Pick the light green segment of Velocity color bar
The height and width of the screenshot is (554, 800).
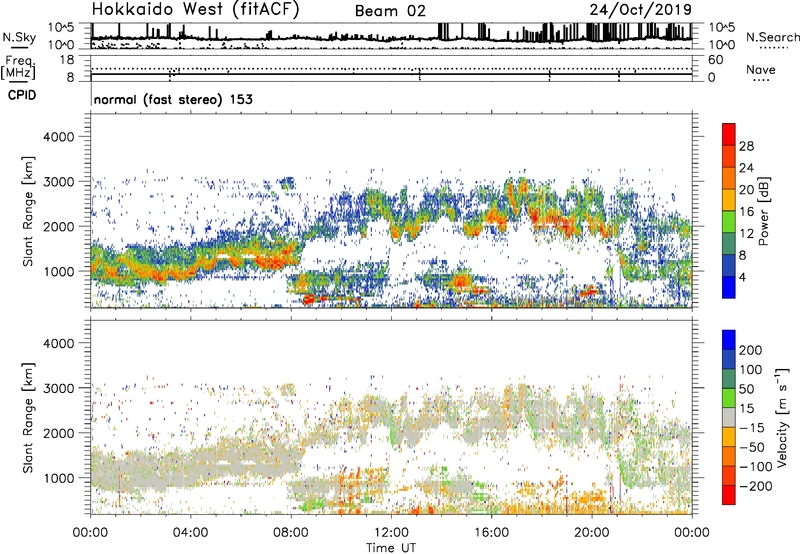tap(729, 398)
